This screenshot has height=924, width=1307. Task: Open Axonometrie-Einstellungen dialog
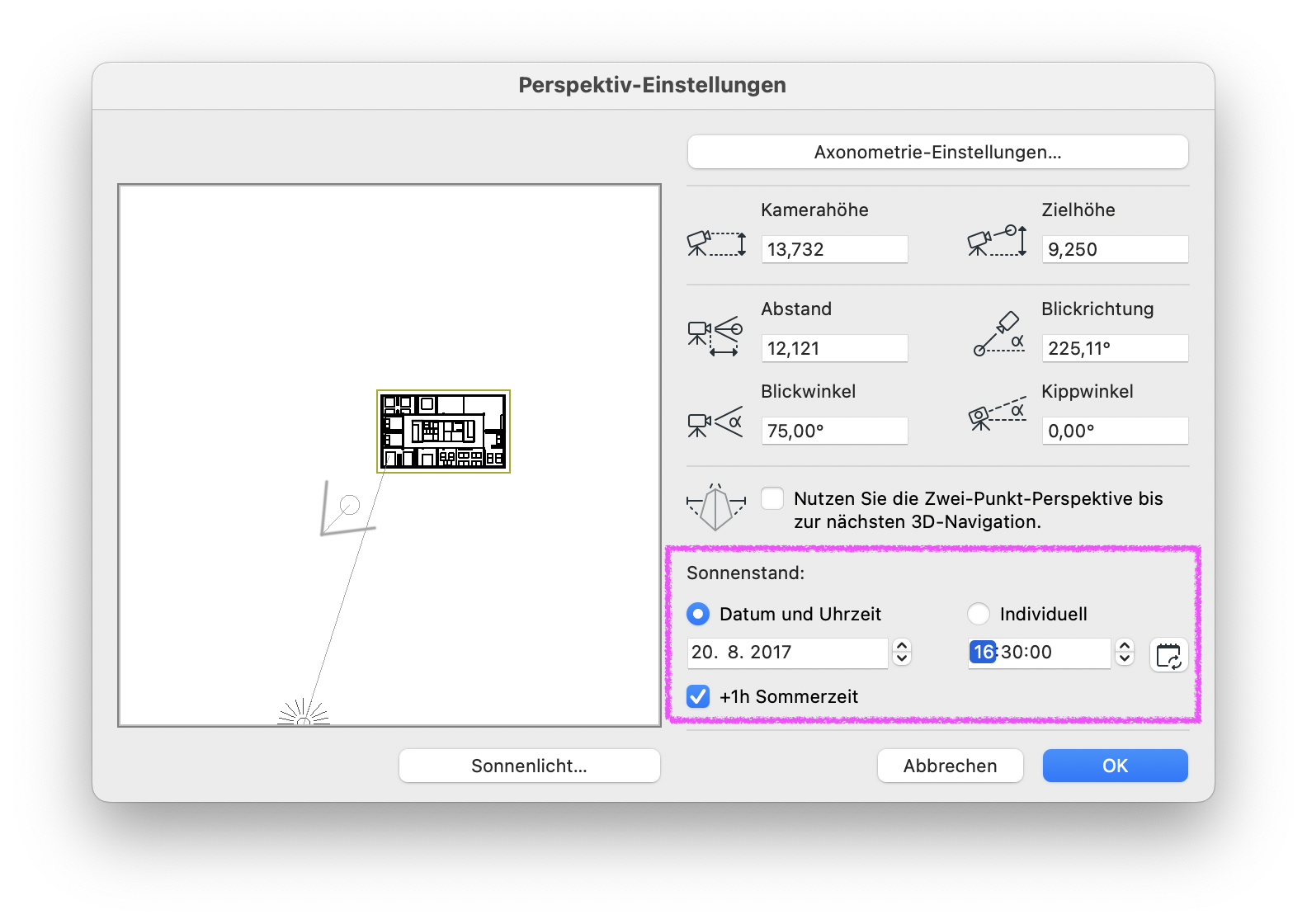coord(937,152)
